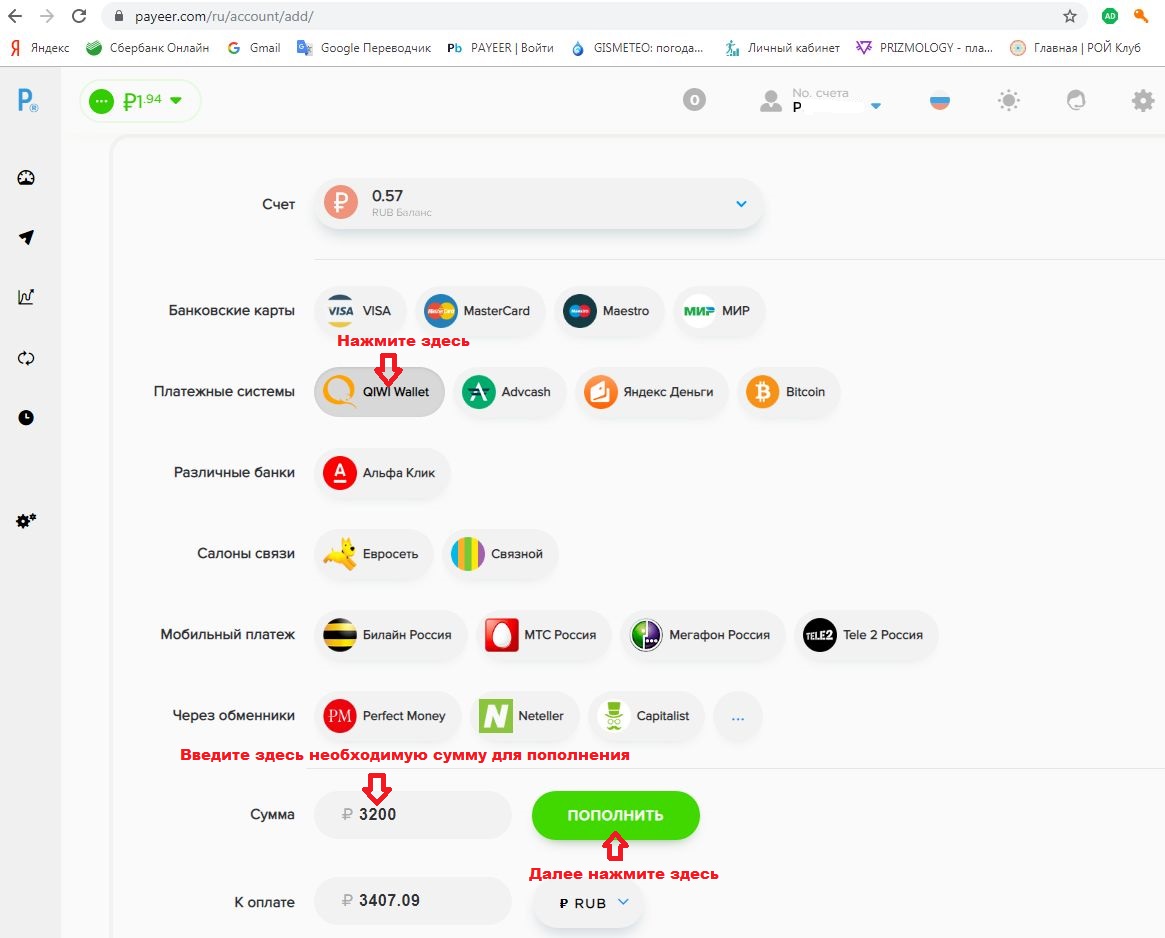Viewport: 1165px width, 938px height.
Task: Open settings via the double-gear sidebar icon
Action: pos(25,520)
